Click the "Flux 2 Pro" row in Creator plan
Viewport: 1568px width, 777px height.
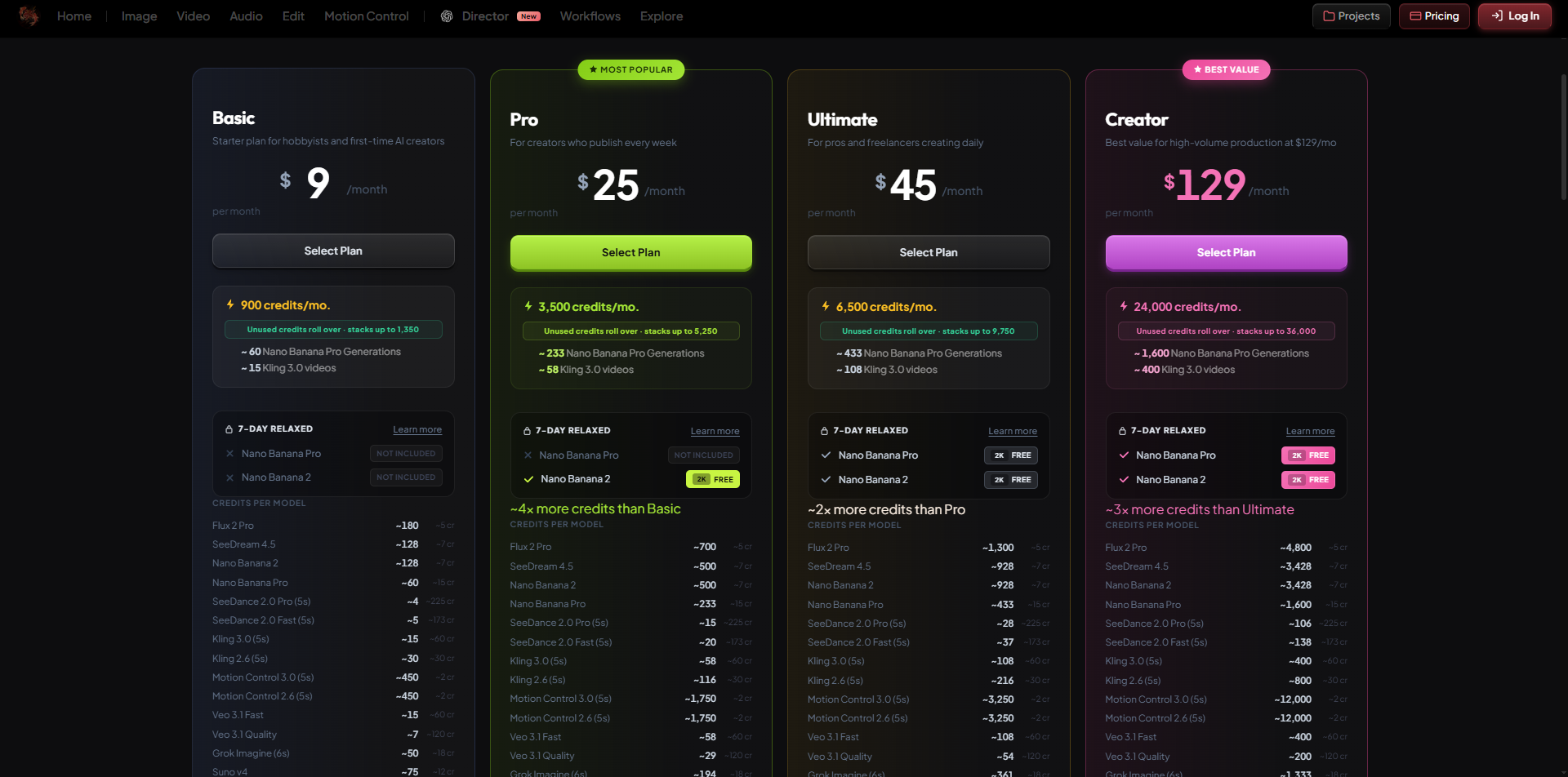pyautogui.click(x=1227, y=548)
